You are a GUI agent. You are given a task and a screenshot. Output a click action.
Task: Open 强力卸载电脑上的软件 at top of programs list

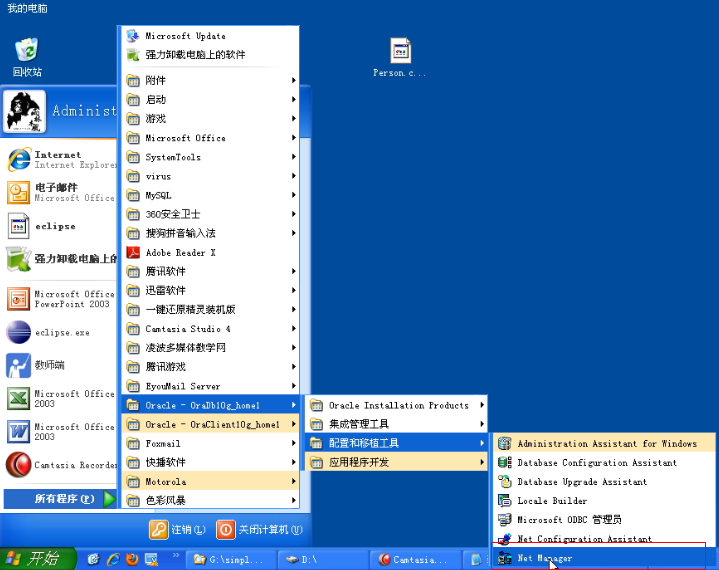(x=210, y=55)
